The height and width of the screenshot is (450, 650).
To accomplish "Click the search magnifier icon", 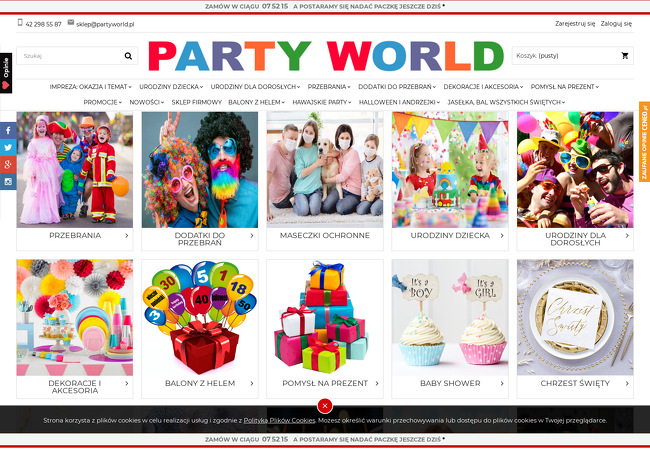I will pyautogui.click(x=128, y=56).
